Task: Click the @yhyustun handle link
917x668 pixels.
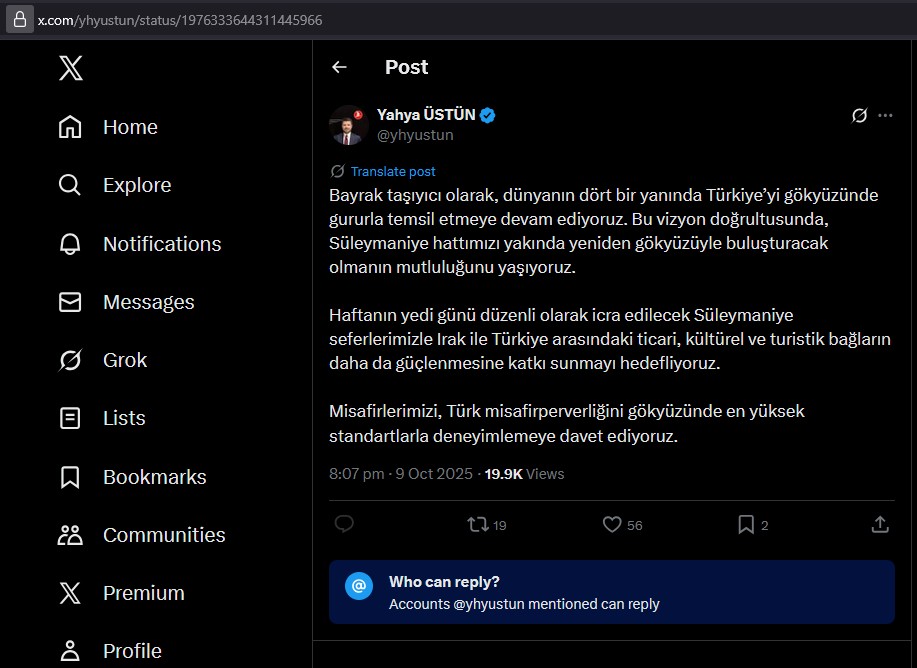Action: [x=415, y=135]
